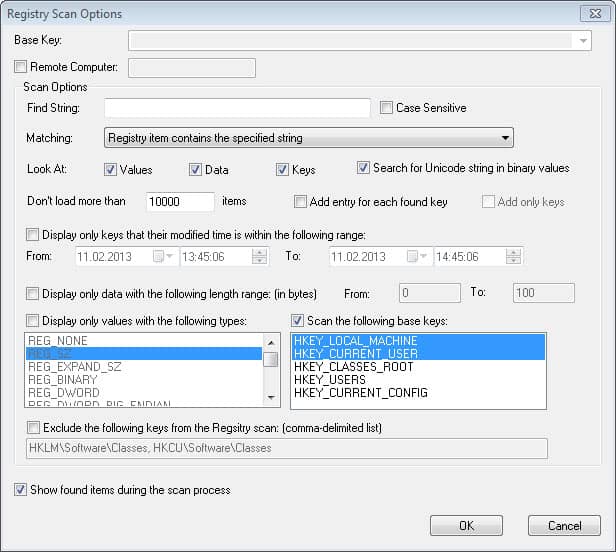The width and height of the screenshot is (616, 552).
Task: Enable Display only values with following types
Action: pos(32,321)
